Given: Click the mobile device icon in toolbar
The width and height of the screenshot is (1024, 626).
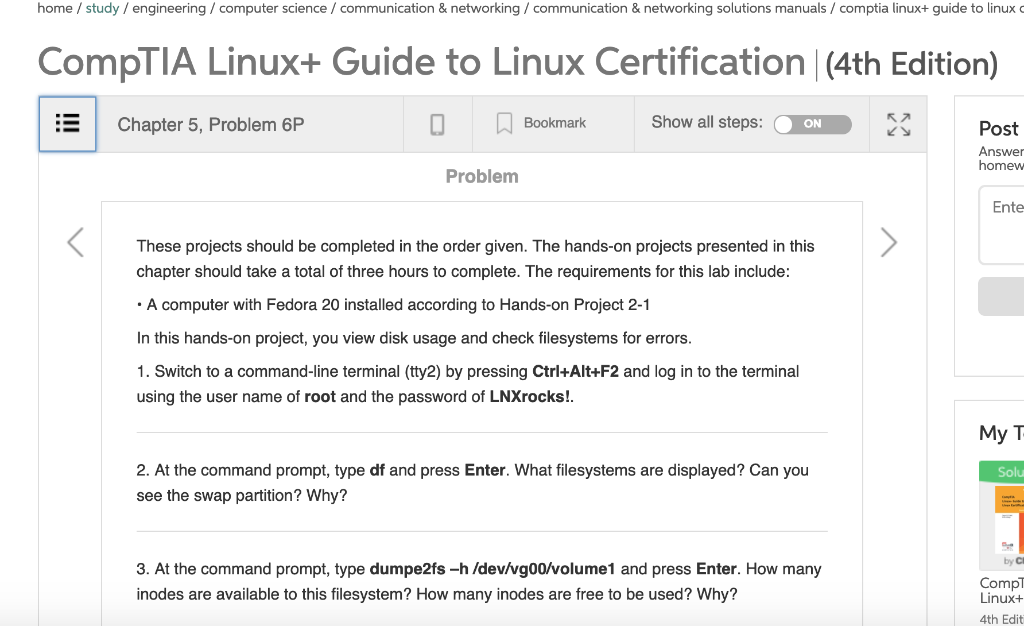Looking at the screenshot, I should (437, 124).
